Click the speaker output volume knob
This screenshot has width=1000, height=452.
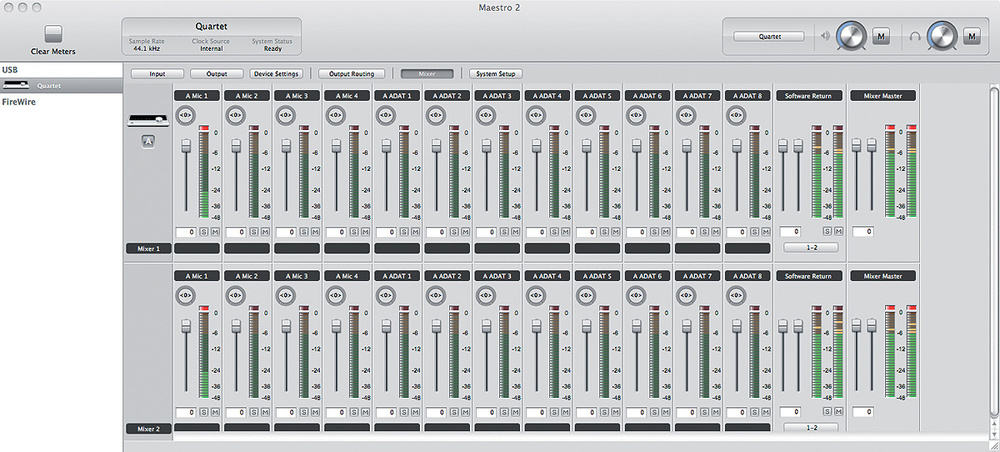851,37
